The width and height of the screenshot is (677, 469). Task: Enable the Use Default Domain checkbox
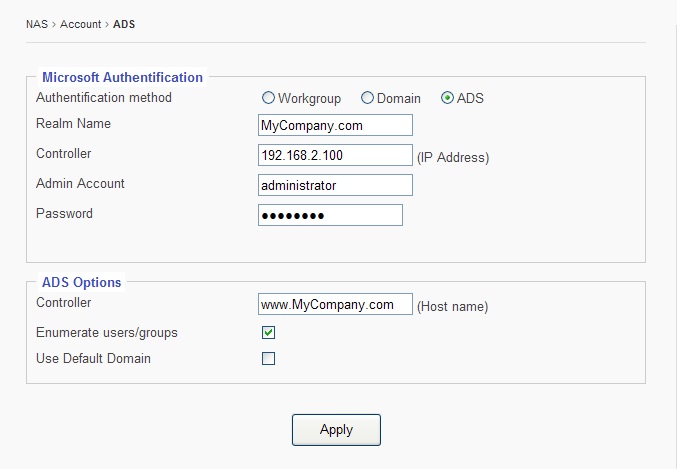[268, 359]
